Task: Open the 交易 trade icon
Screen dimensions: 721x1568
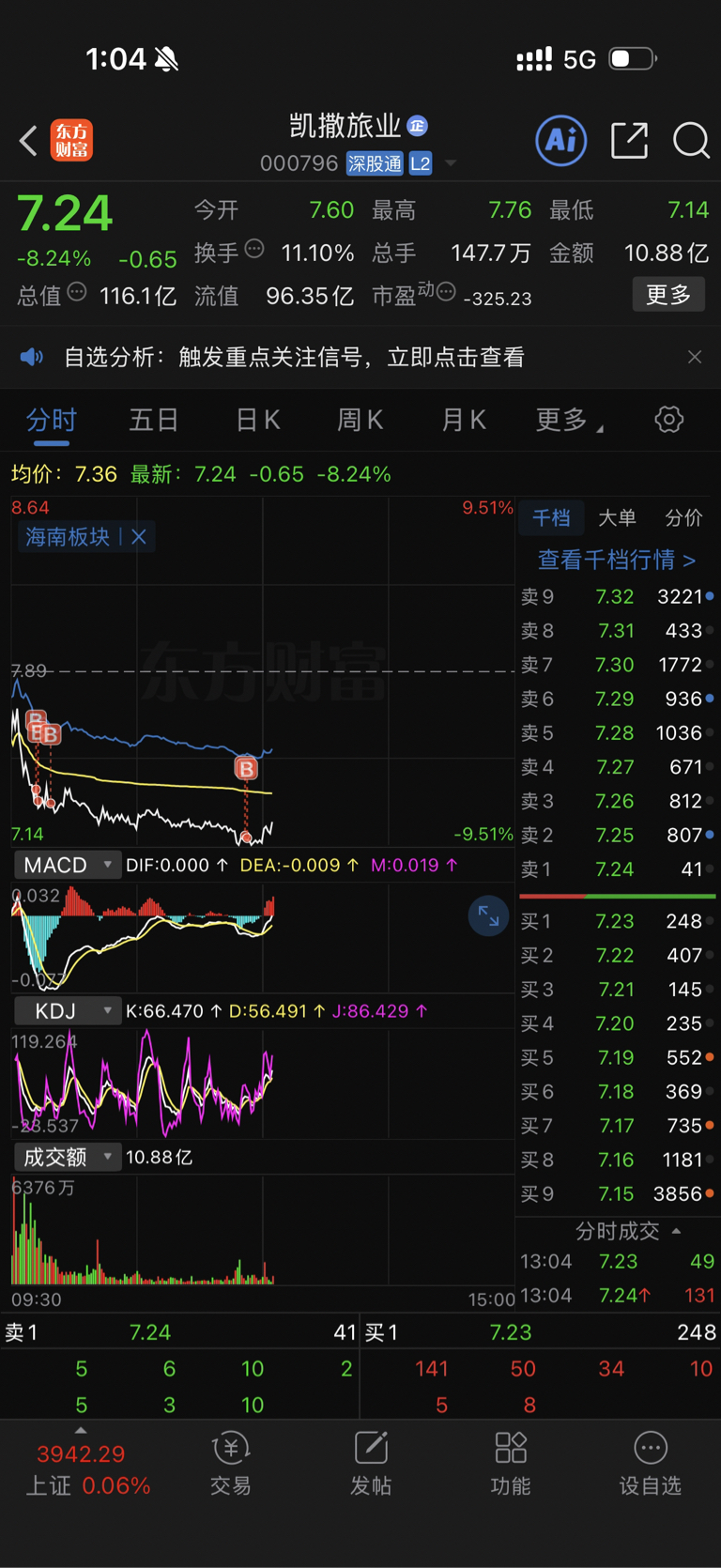Action: [x=231, y=1465]
